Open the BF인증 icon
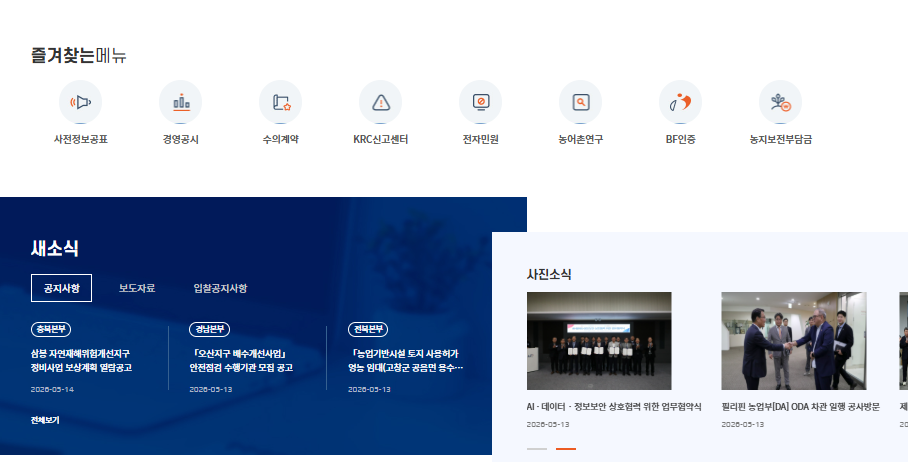Screen dimensions: 908x462 tap(680, 102)
